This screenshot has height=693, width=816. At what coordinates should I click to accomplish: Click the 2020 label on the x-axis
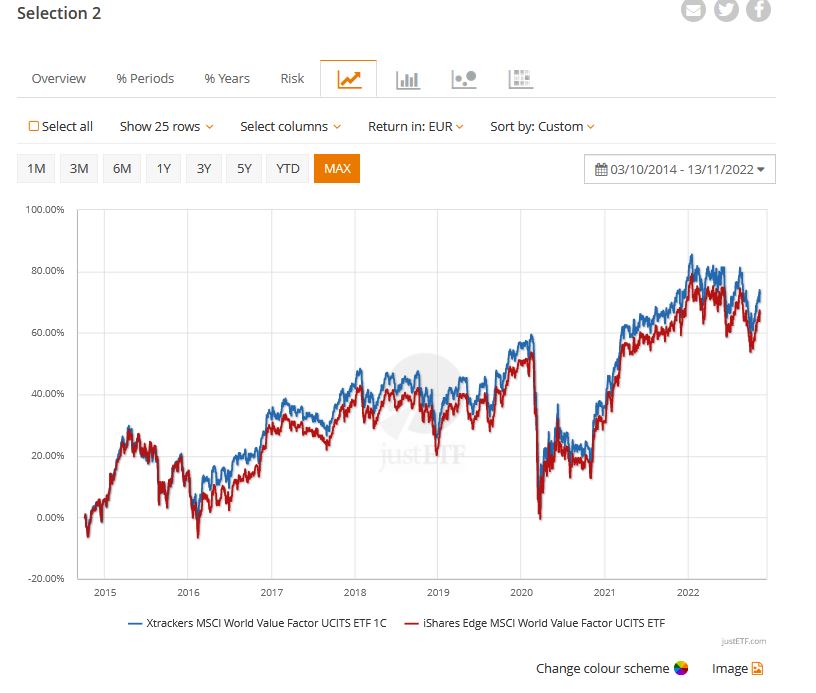click(x=521, y=592)
